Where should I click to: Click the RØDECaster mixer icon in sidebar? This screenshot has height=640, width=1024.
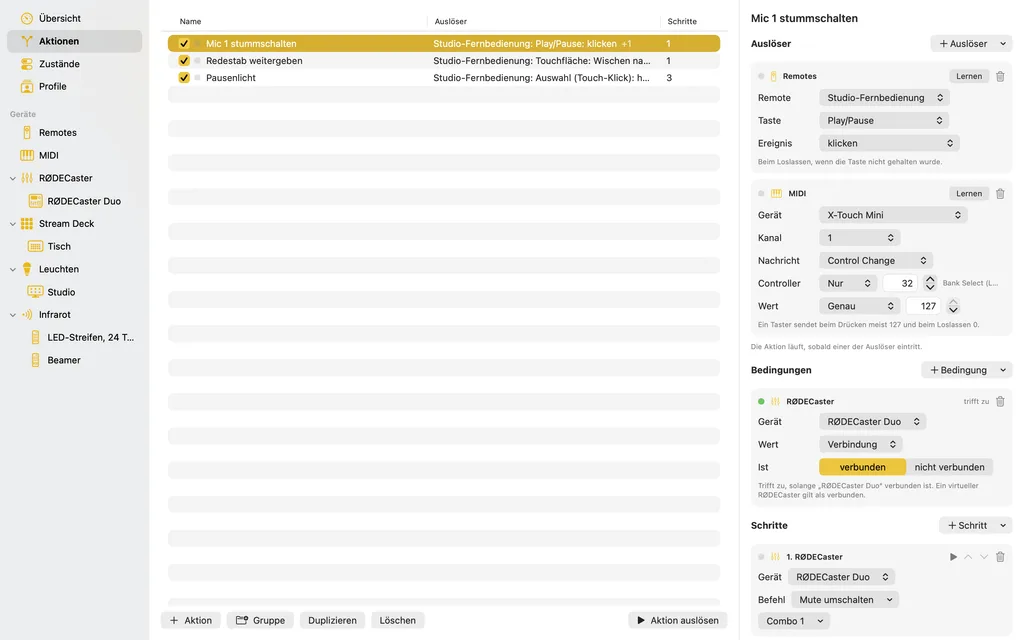pyautogui.click(x=27, y=178)
